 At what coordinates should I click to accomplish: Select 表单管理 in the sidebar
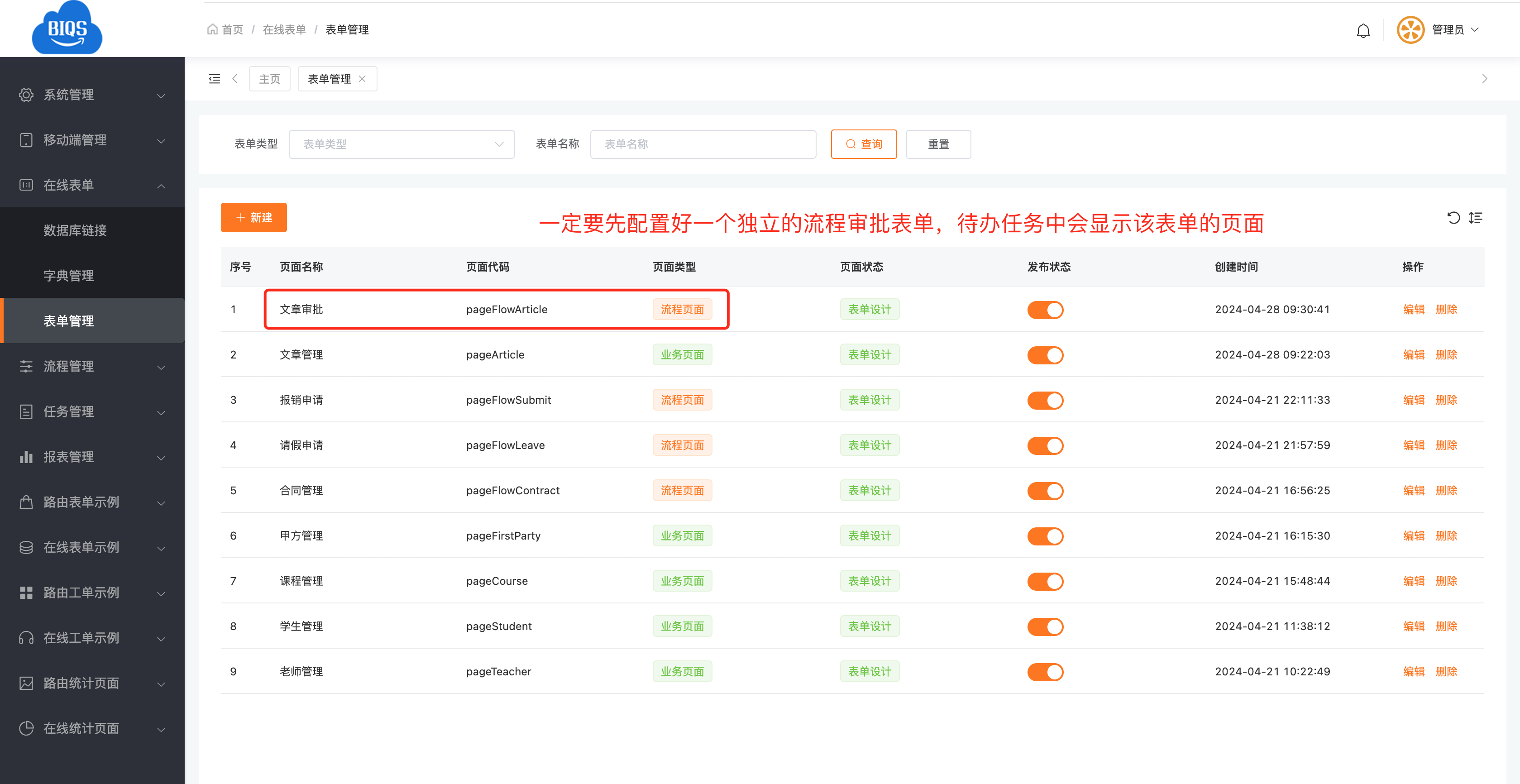coord(92,321)
